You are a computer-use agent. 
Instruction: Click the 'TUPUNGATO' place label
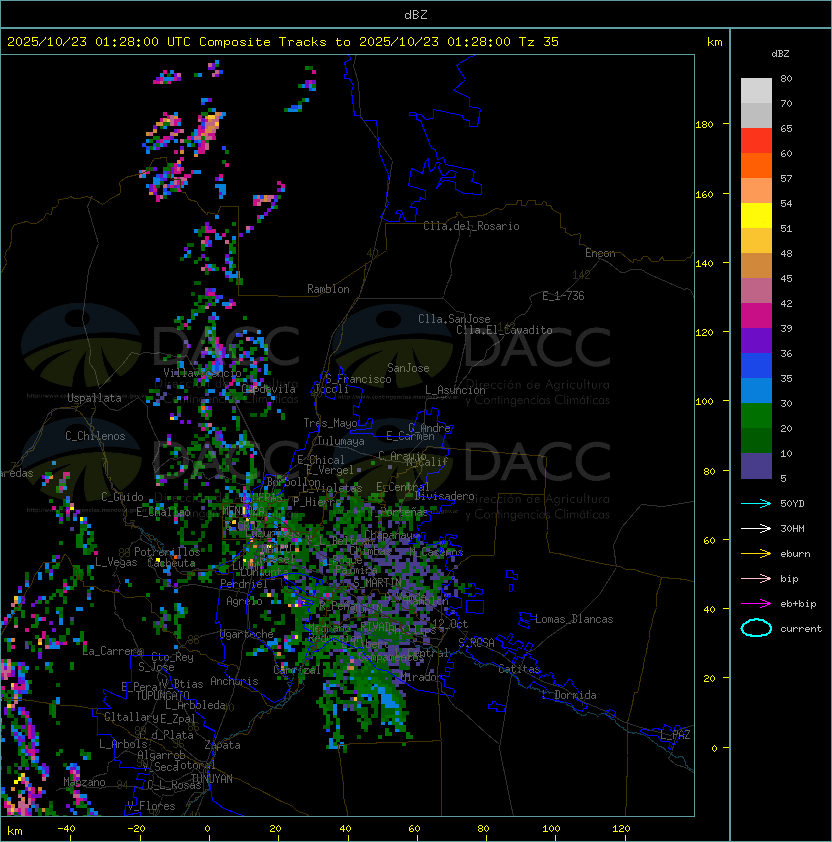pyautogui.click(x=162, y=695)
